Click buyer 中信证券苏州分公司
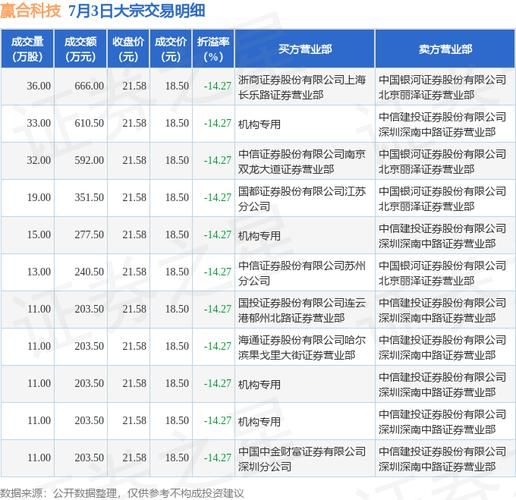Screen dimensions: 516x500 302,273
